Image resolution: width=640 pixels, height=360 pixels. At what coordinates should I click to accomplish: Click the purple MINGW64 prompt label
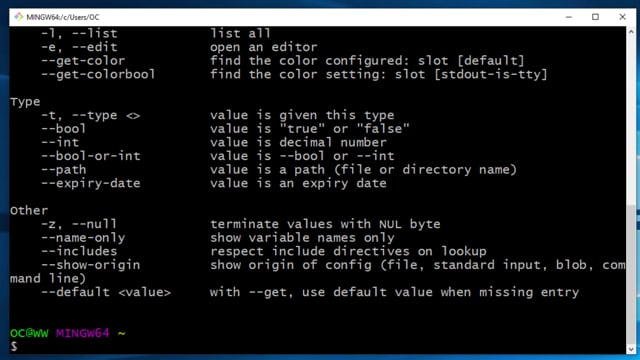(x=82, y=333)
